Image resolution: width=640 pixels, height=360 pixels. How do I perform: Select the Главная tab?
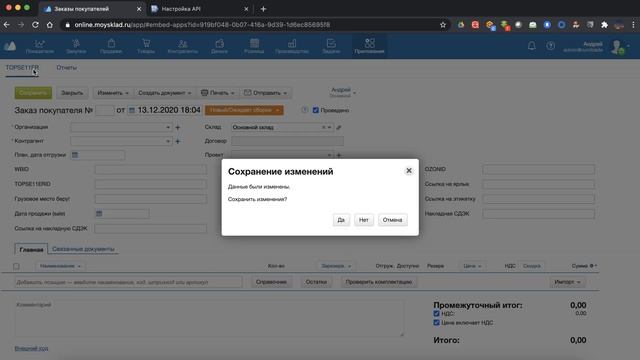(x=31, y=249)
